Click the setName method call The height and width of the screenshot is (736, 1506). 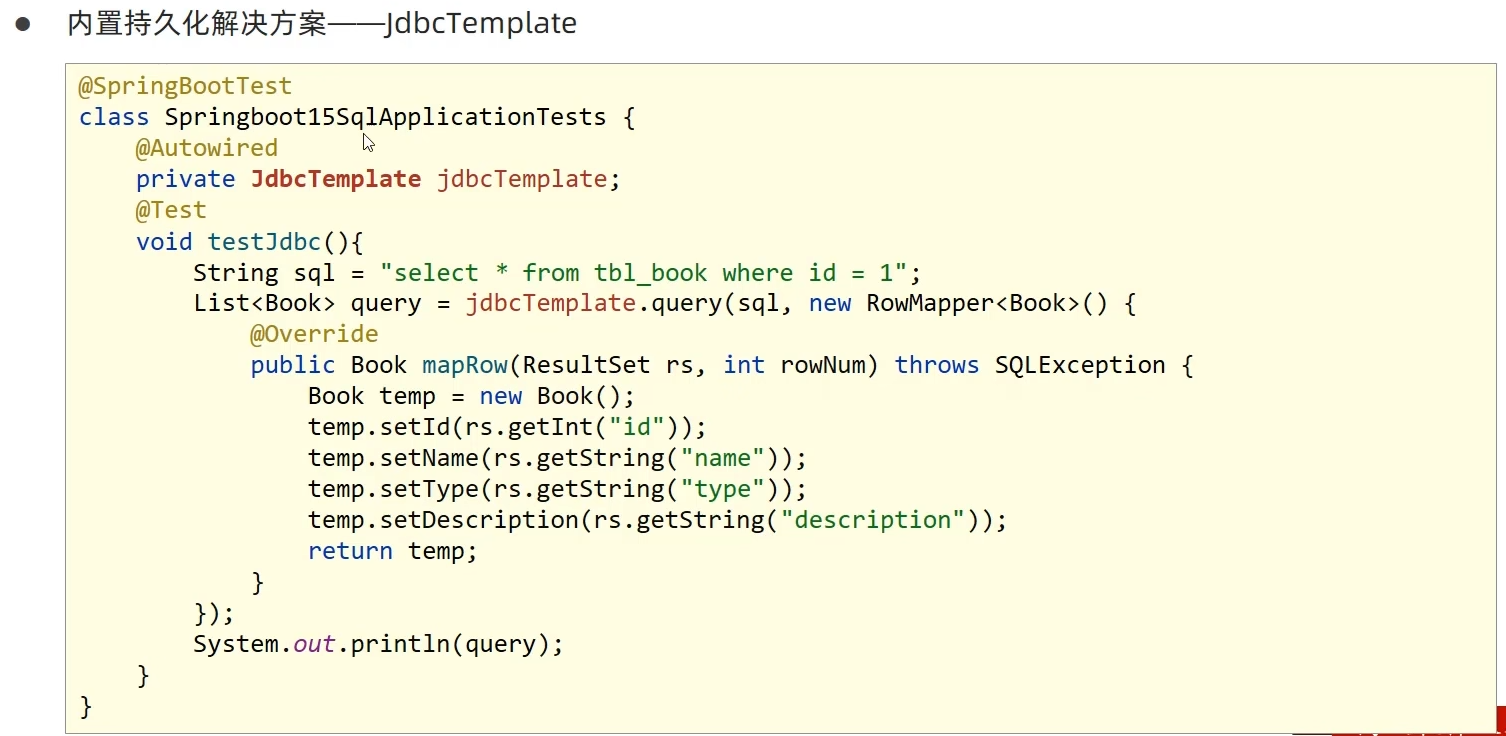429,458
